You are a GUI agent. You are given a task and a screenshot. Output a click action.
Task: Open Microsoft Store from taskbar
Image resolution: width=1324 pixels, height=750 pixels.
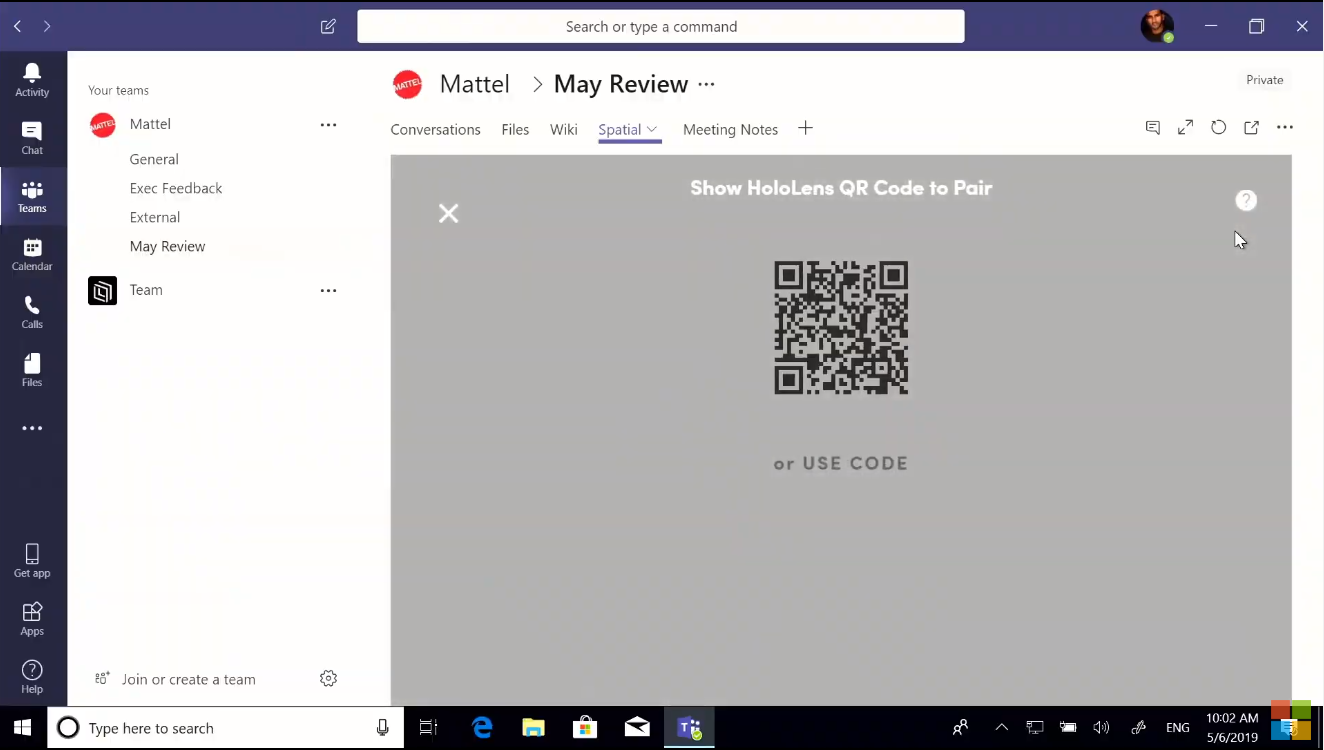tap(585, 728)
